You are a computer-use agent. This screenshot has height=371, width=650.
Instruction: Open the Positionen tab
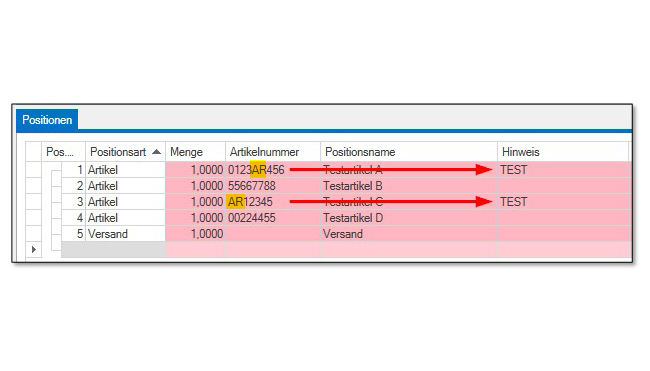point(47,120)
